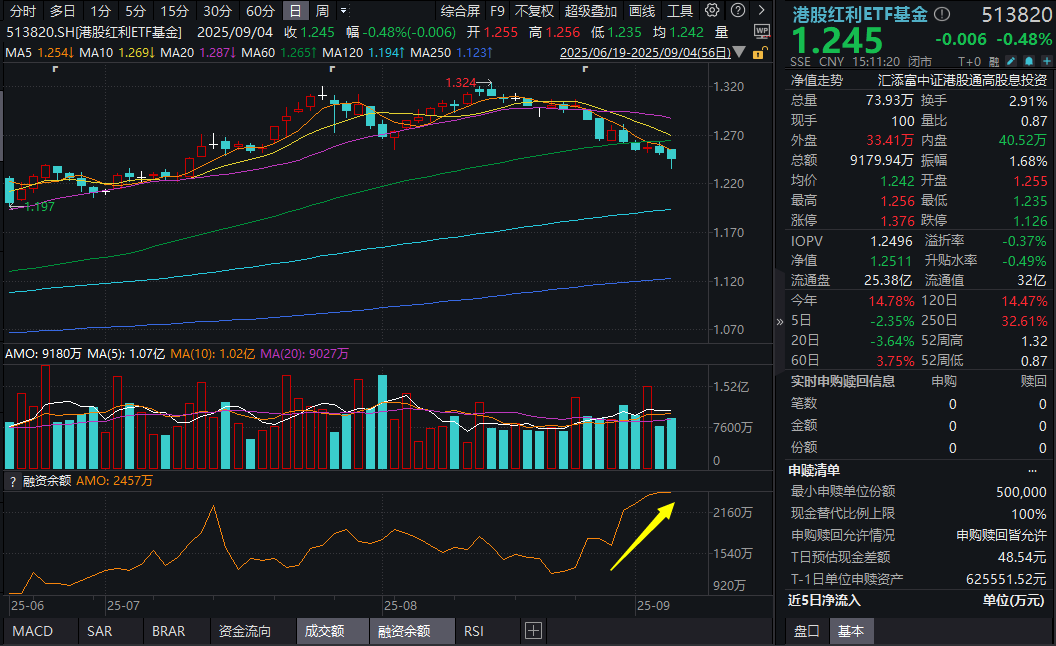Click the 》 arrows on the panel edge

click(778, 322)
